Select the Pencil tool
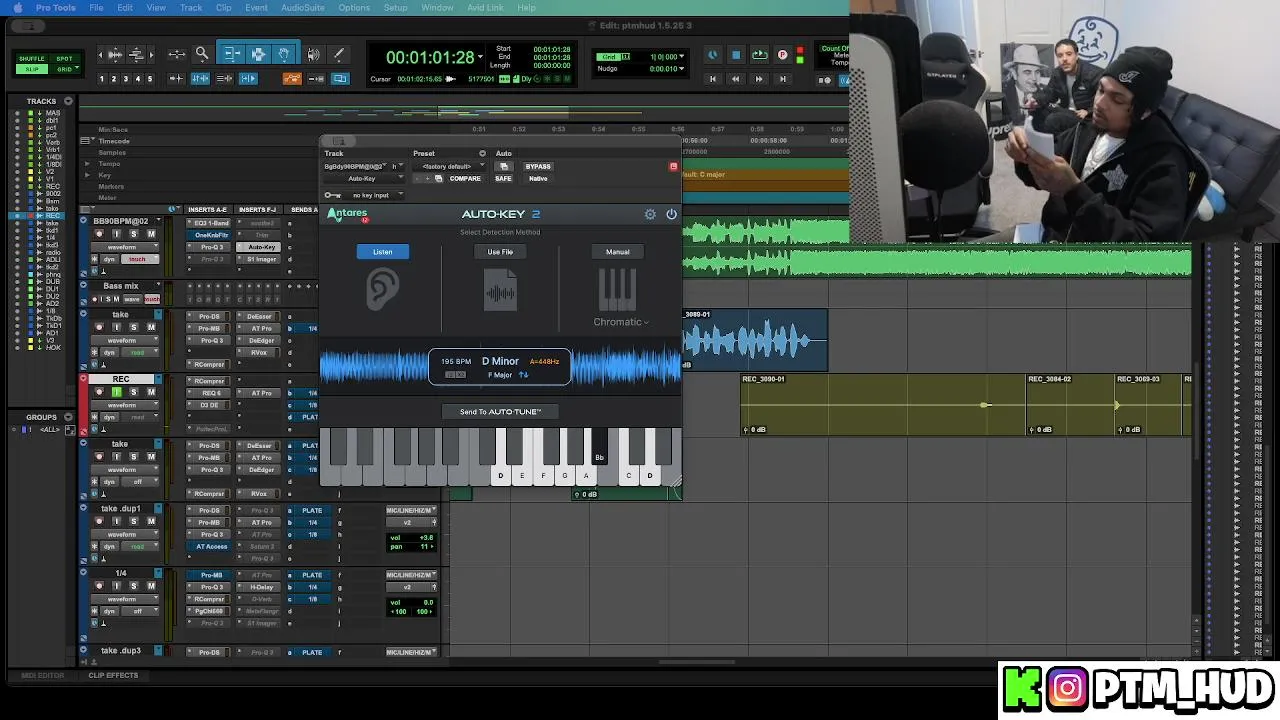1280x720 pixels. [338, 54]
